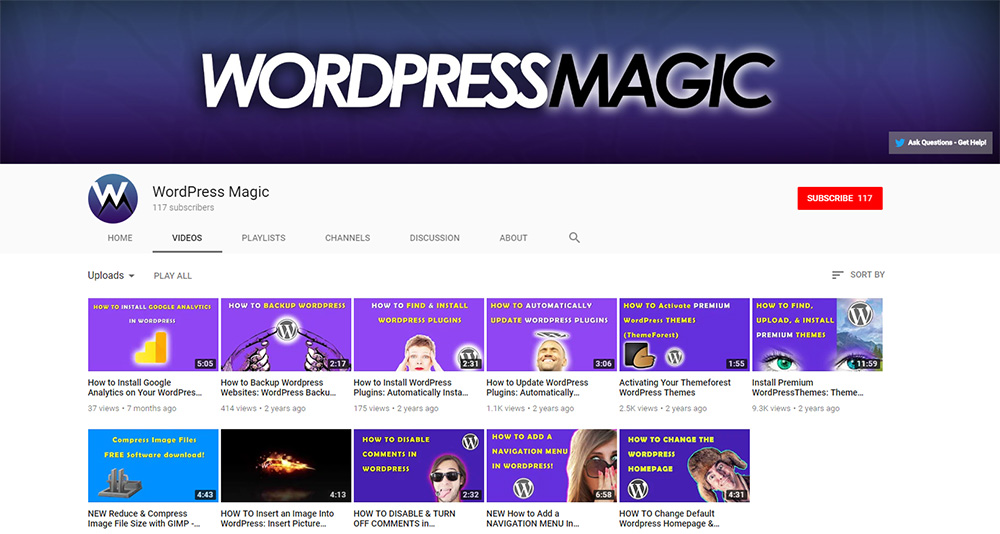
Task: Open How to Disable Comments thumbnail
Action: click(x=419, y=466)
